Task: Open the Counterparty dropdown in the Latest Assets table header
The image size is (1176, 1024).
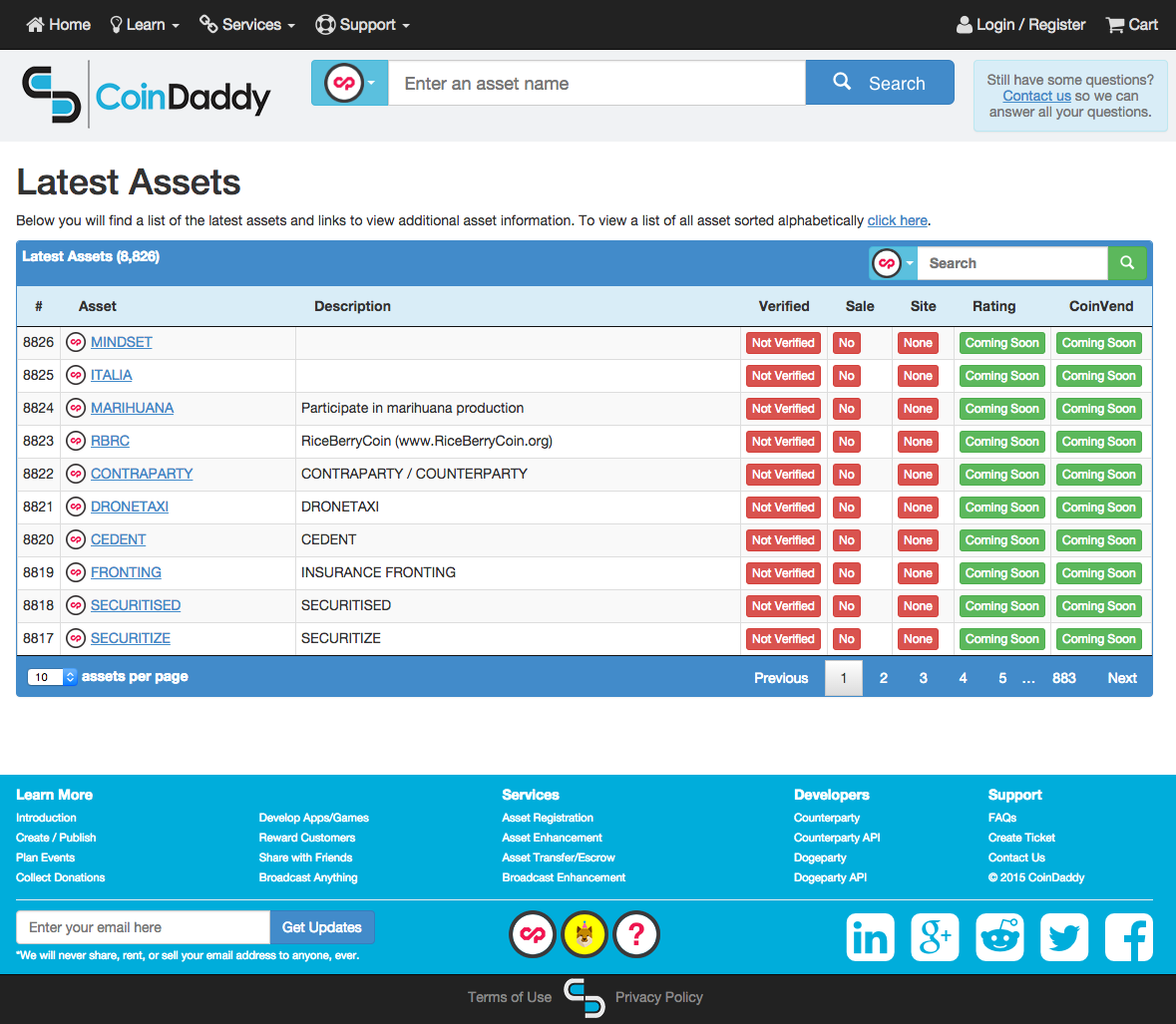Action: point(894,263)
